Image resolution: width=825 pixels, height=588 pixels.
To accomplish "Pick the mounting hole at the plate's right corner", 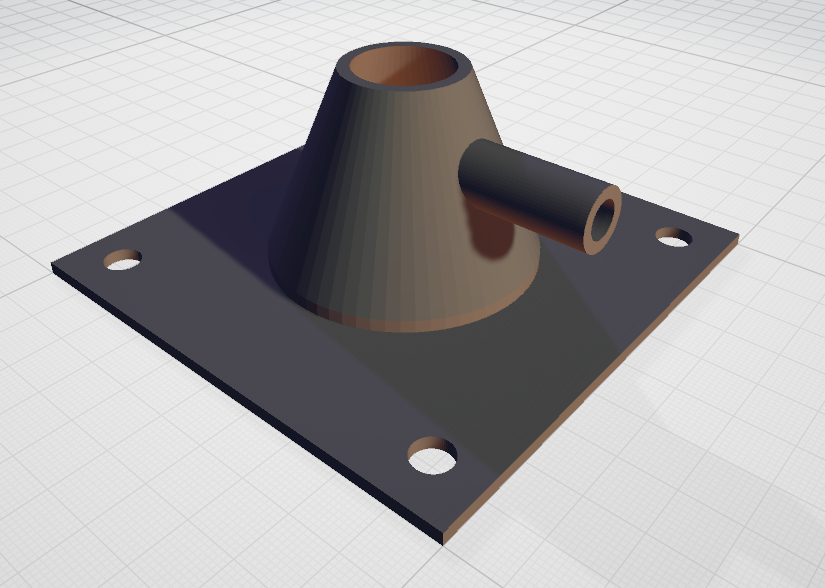I will [674, 237].
